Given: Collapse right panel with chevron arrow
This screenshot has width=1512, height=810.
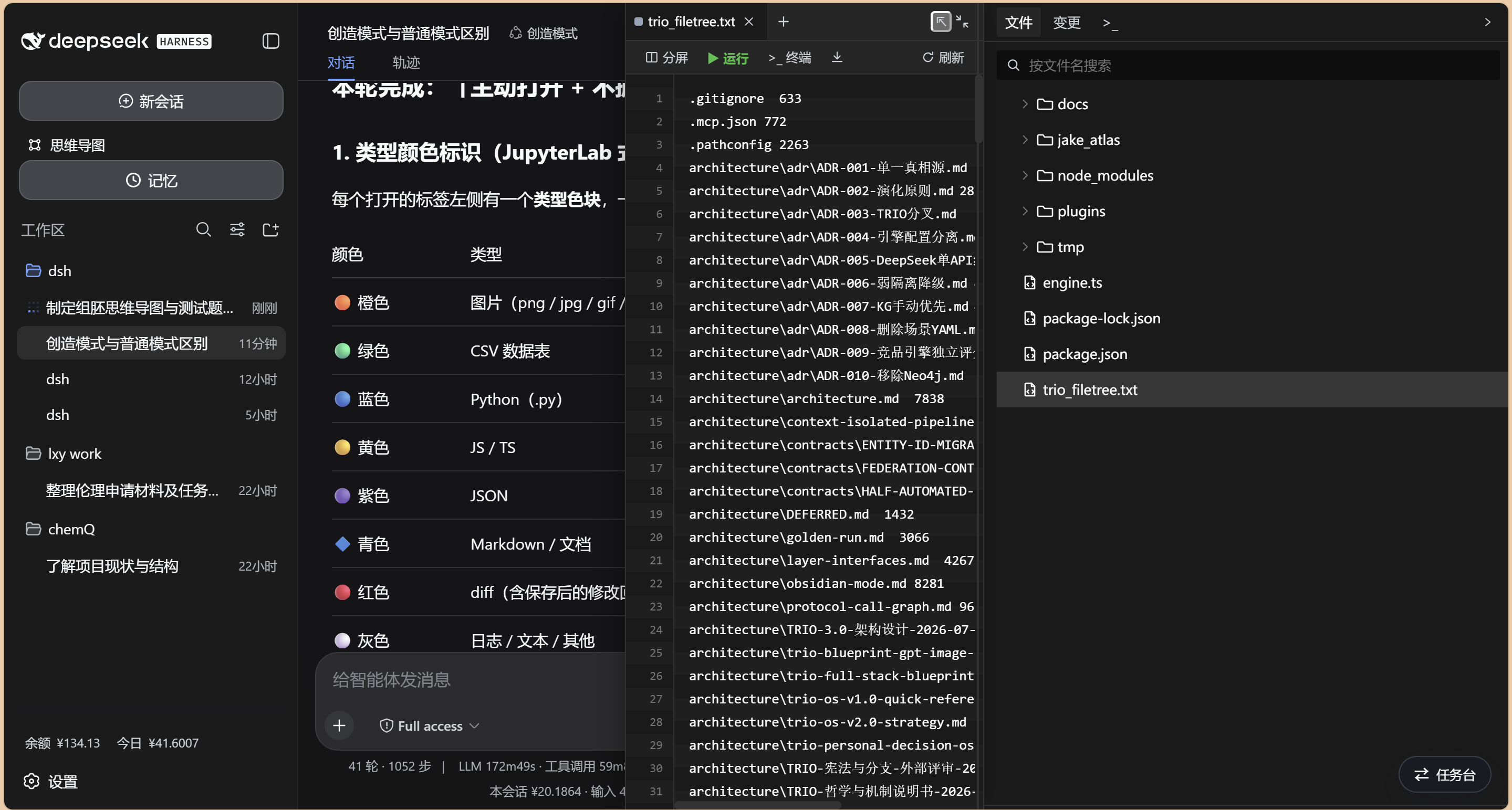Looking at the screenshot, I should point(1487,22).
